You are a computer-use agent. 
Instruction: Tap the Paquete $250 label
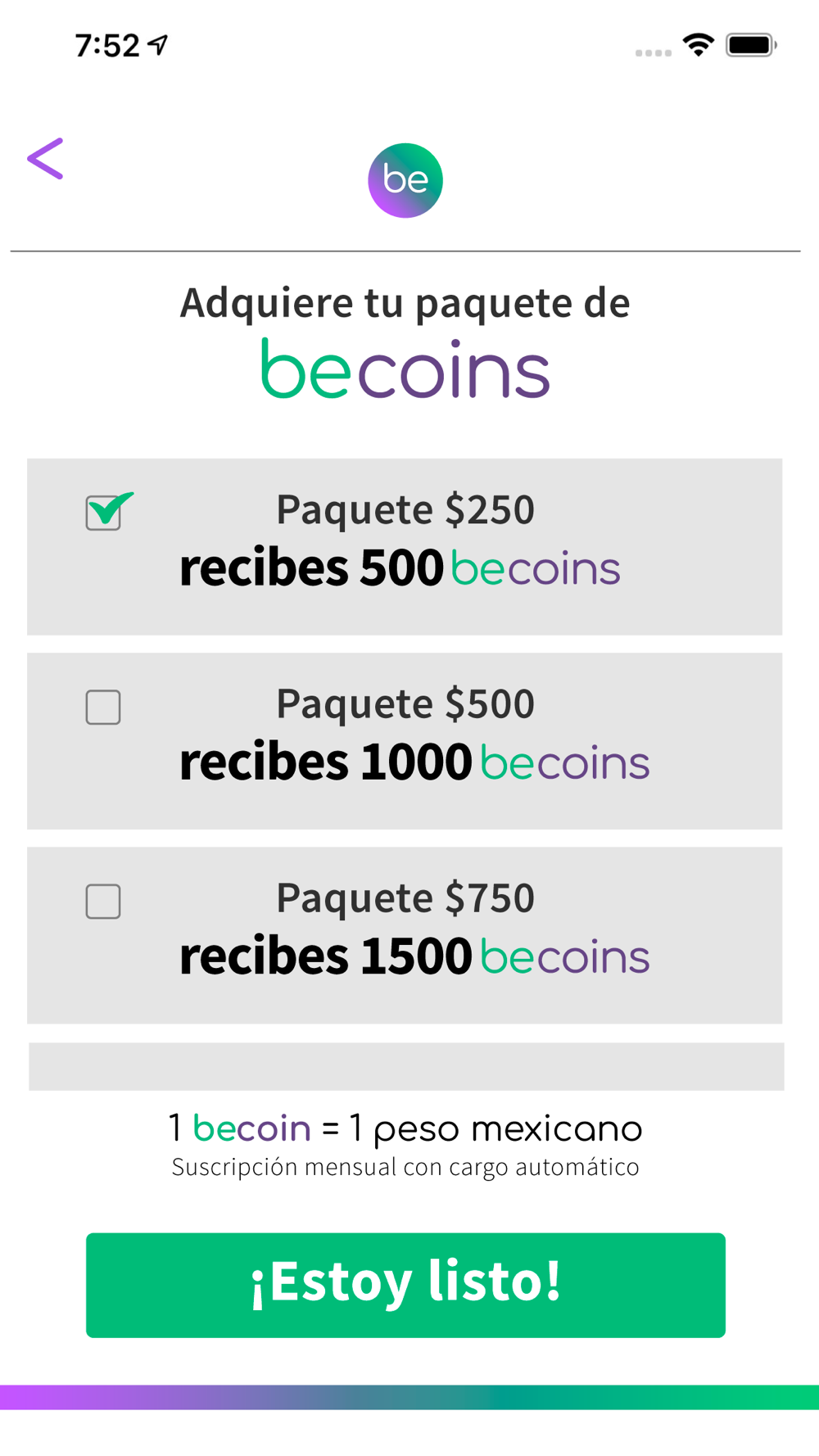405,509
